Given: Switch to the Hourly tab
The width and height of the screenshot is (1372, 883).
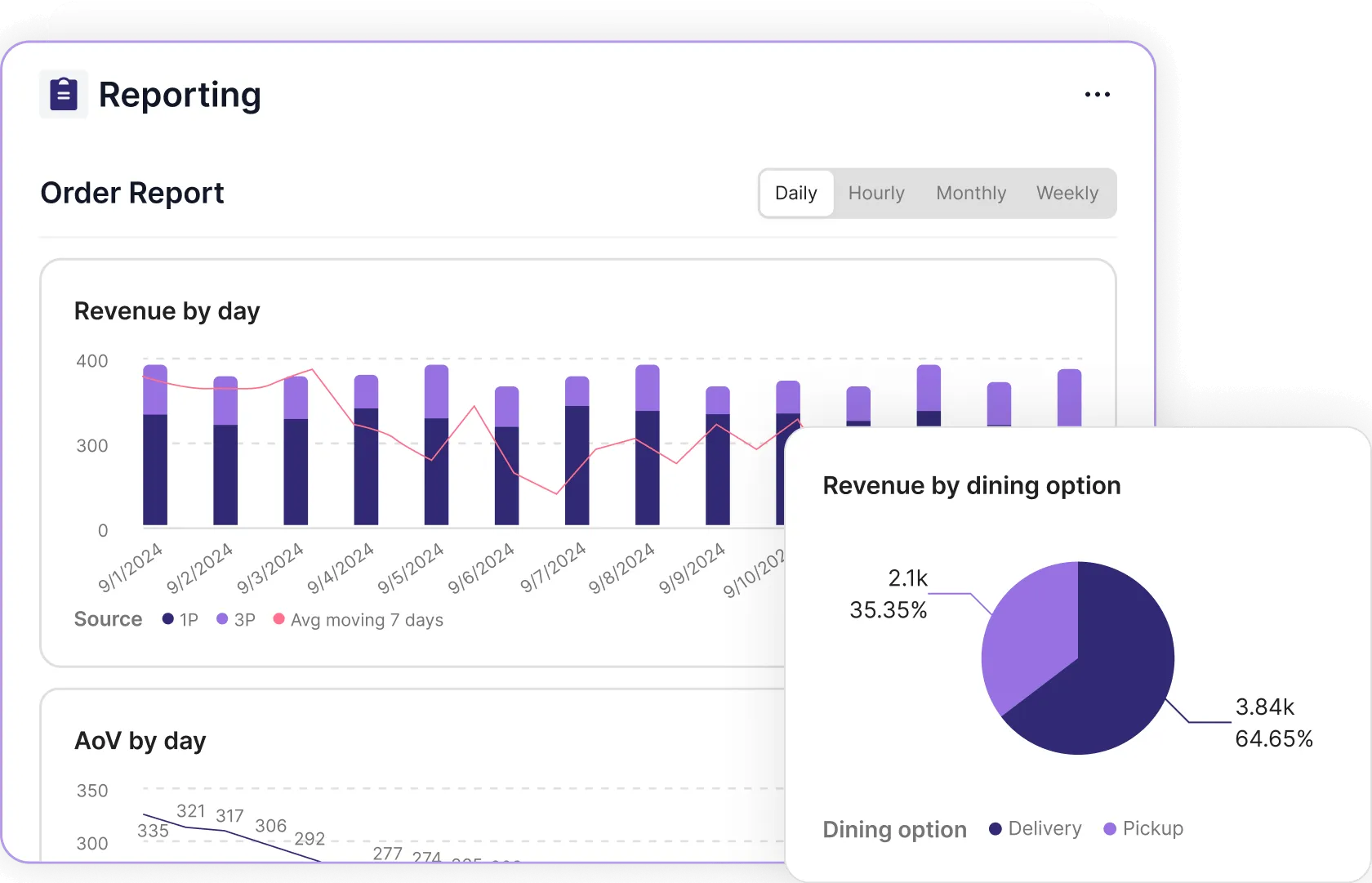Looking at the screenshot, I should (x=875, y=194).
